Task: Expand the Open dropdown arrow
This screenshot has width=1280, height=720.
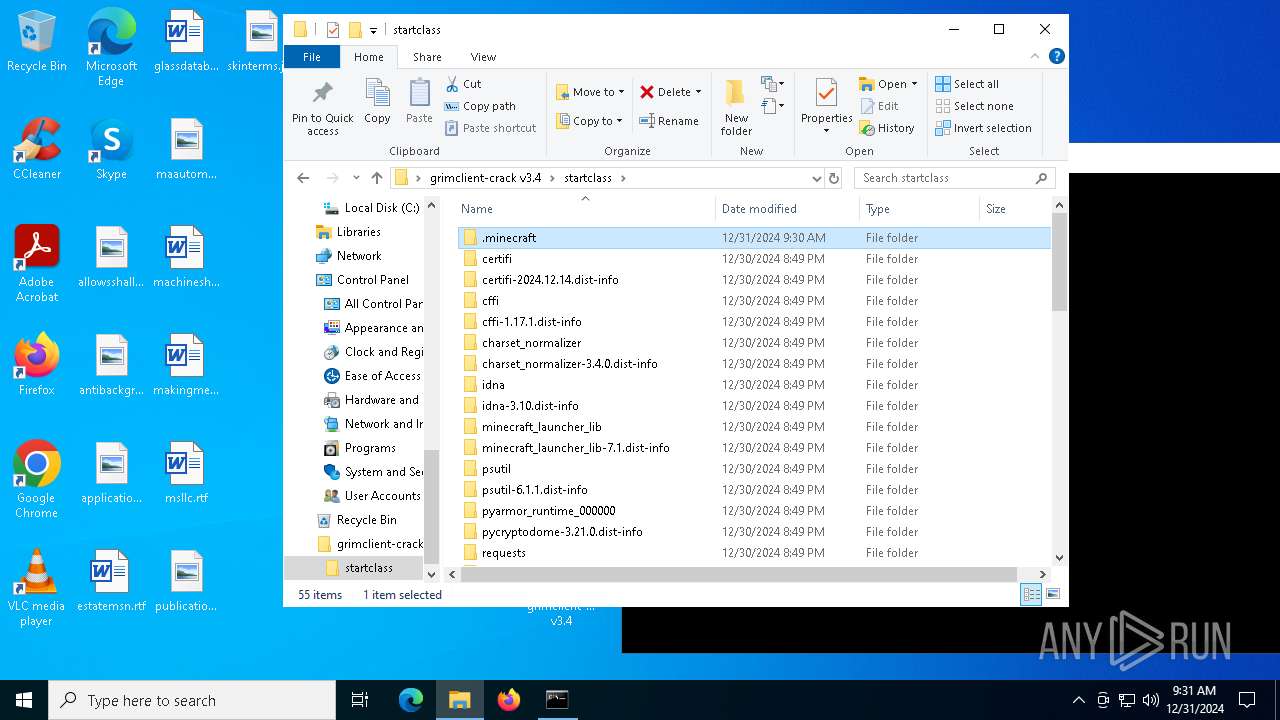Action: click(914, 84)
